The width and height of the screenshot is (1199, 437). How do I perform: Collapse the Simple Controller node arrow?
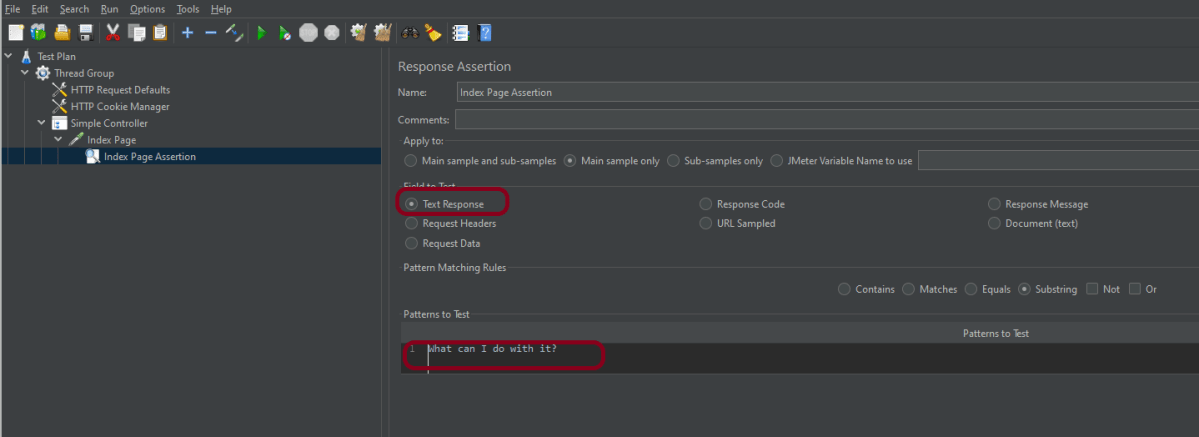tap(42, 123)
